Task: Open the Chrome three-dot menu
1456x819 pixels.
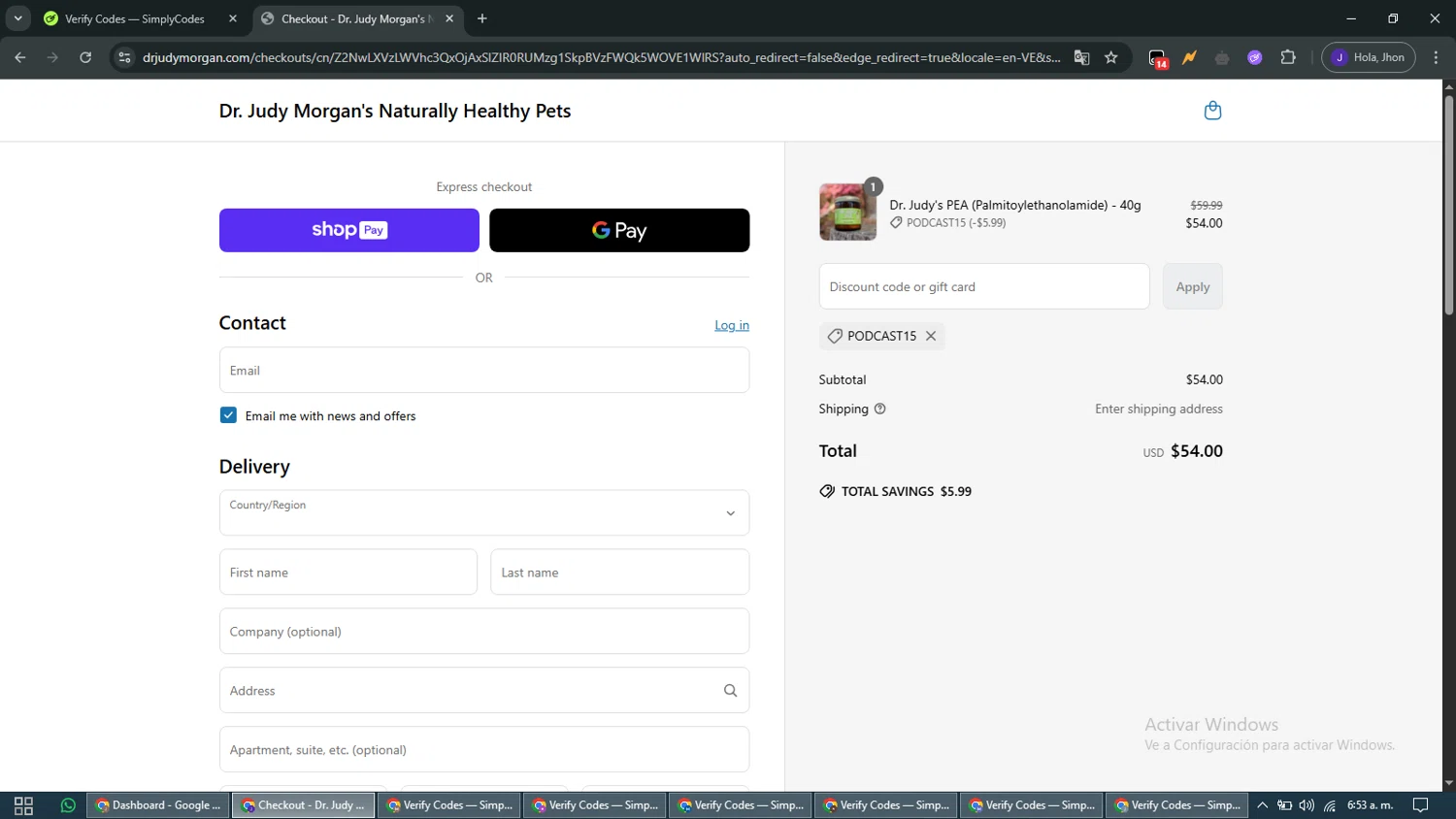Action: coord(1437,57)
